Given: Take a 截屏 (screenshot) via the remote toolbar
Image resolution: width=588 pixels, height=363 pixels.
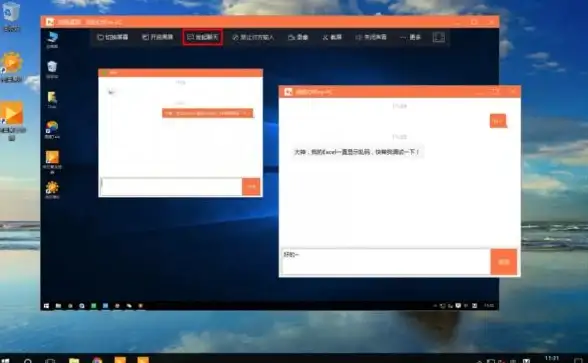Looking at the screenshot, I should (332, 38).
